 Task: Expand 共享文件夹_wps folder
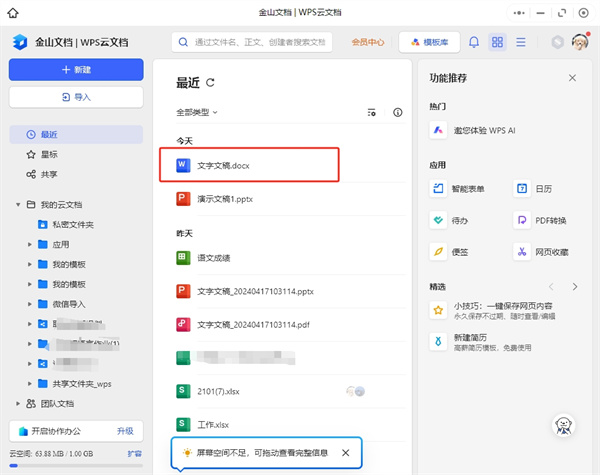click(29, 384)
